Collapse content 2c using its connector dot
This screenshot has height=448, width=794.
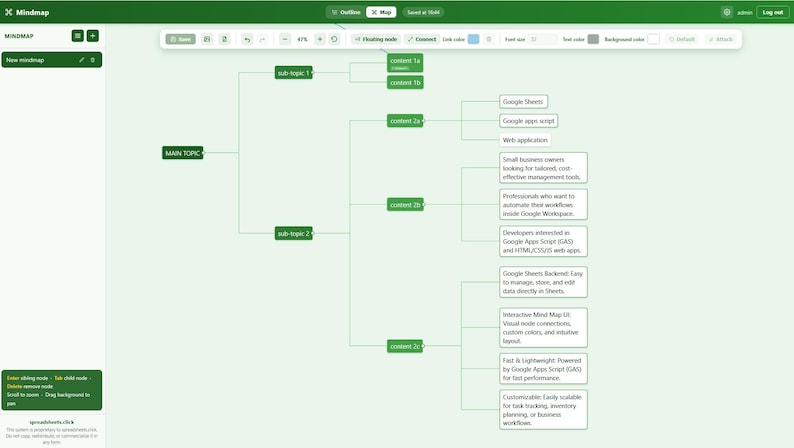click(x=424, y=346)
